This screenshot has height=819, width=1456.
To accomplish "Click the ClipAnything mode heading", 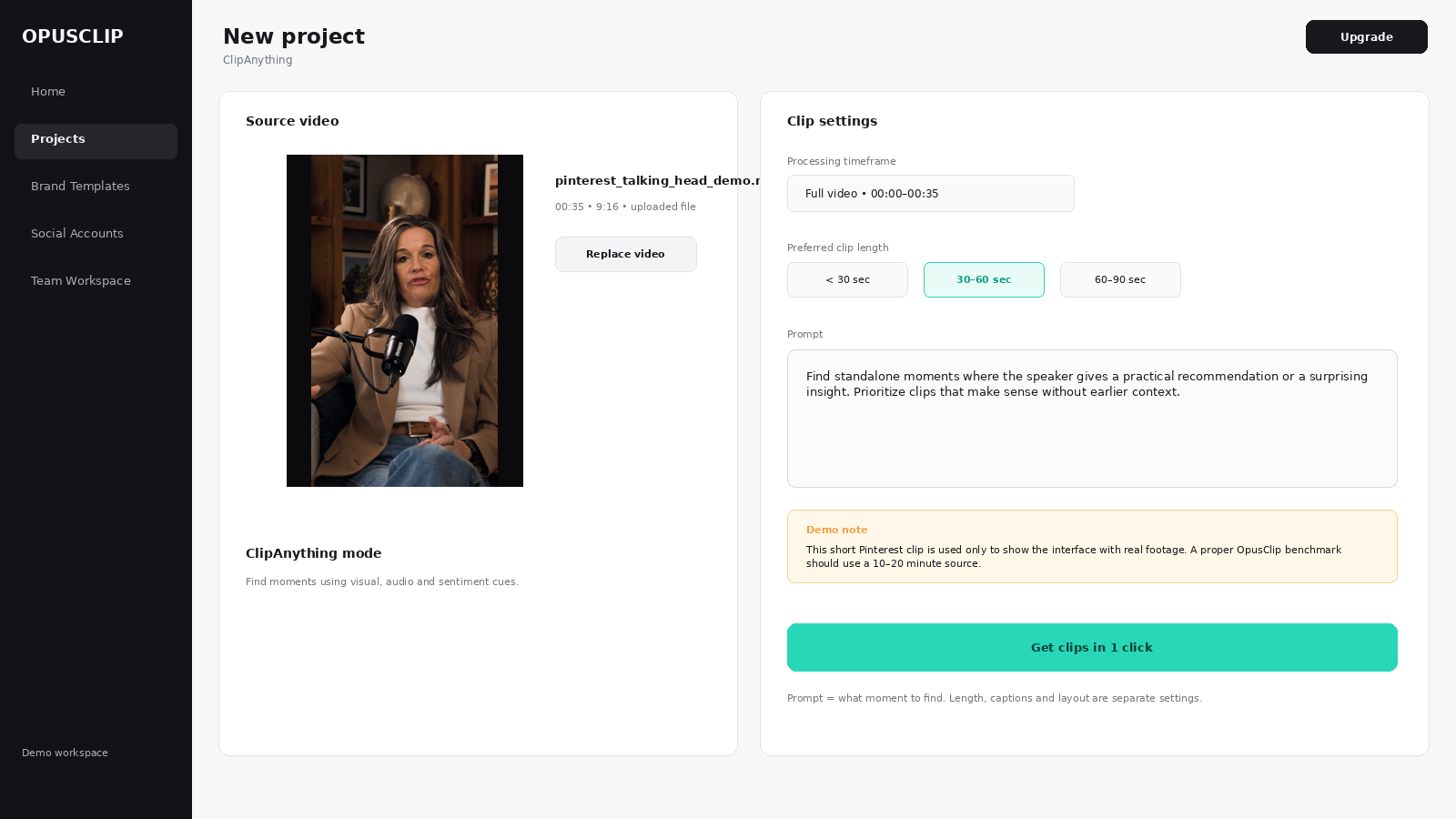I will 313,553.
